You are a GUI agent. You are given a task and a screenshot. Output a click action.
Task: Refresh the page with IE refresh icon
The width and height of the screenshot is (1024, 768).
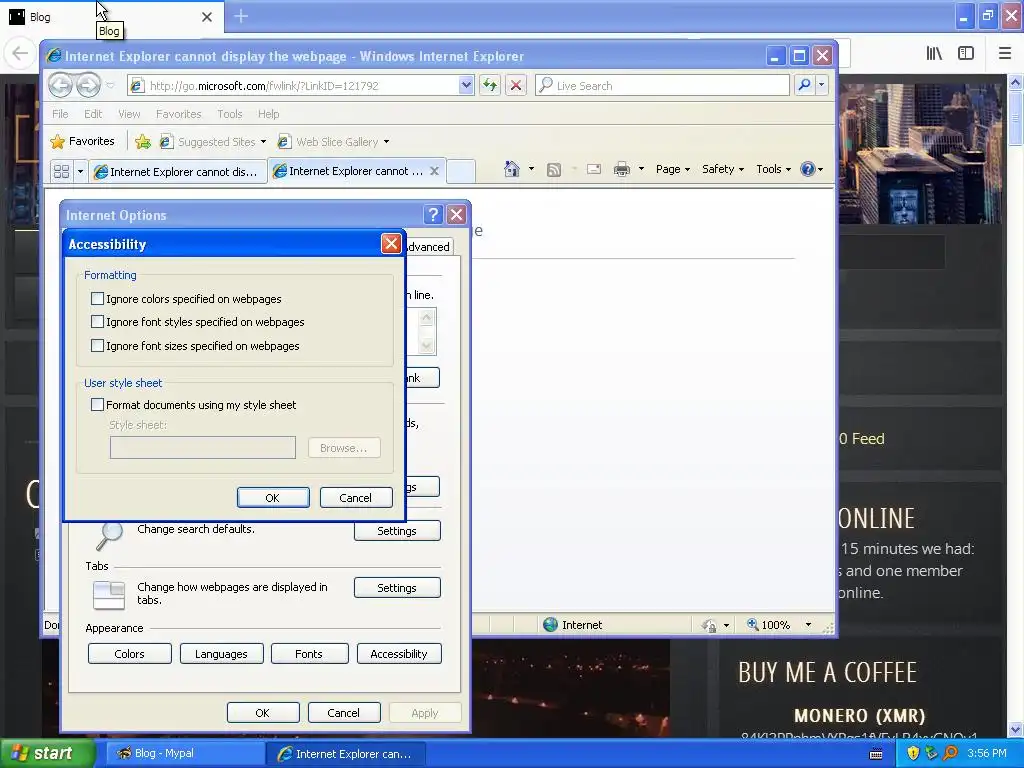click(490, 85)
